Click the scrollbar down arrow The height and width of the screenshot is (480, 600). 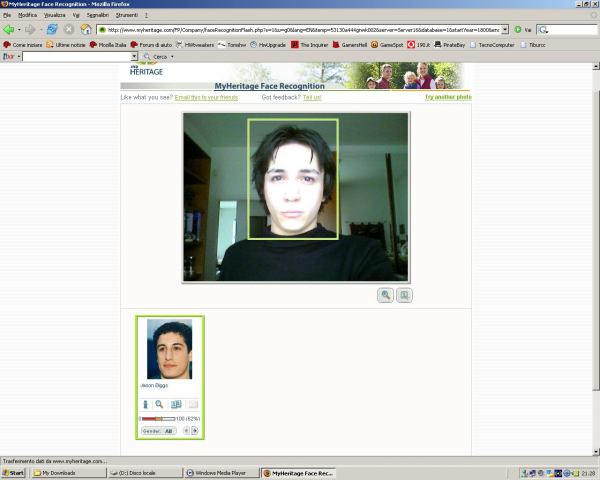(596, 452)
